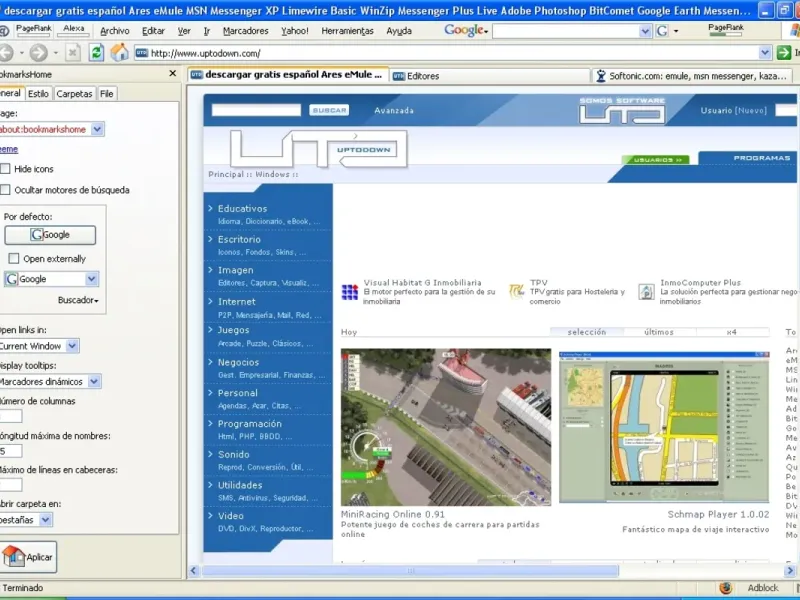Viewport: 800px width, 600px height.
Task: Check Ocultar motores de búsqueda option
Action: click(x=5, y=190)
